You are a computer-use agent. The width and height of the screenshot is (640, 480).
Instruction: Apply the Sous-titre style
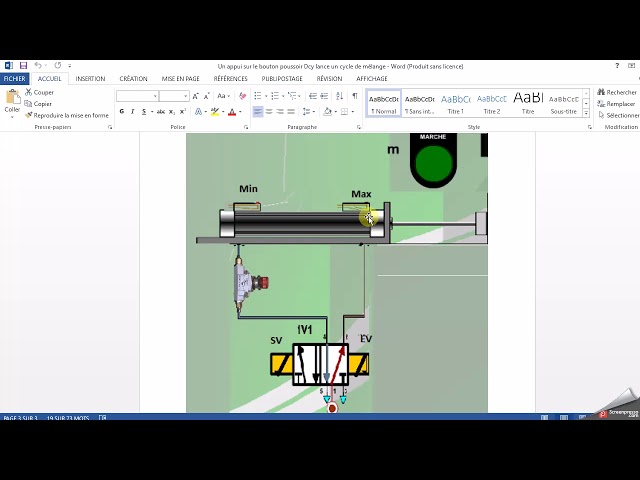pos(564,104)
